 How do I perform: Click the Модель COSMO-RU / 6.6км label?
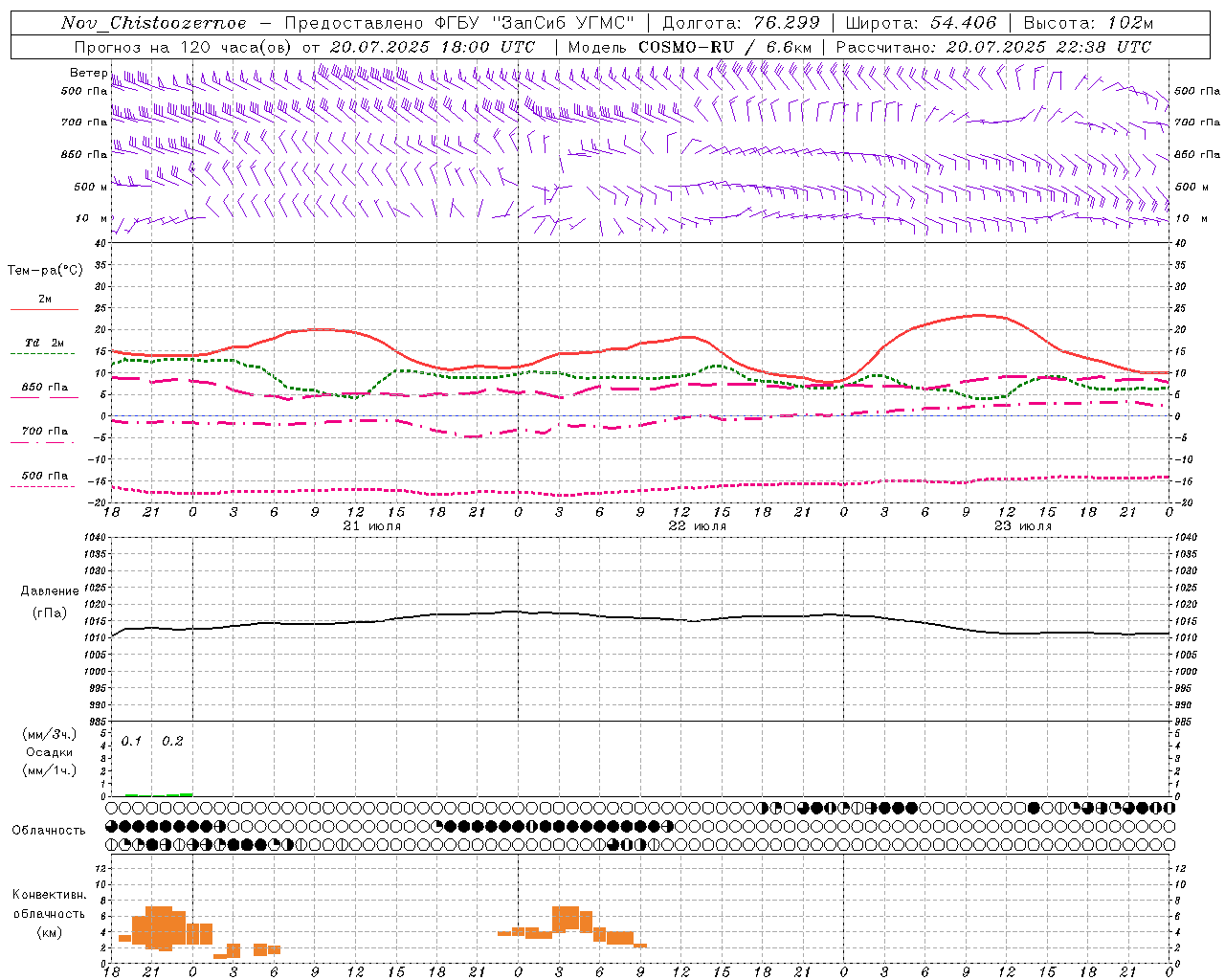click(x=690, y=47)
